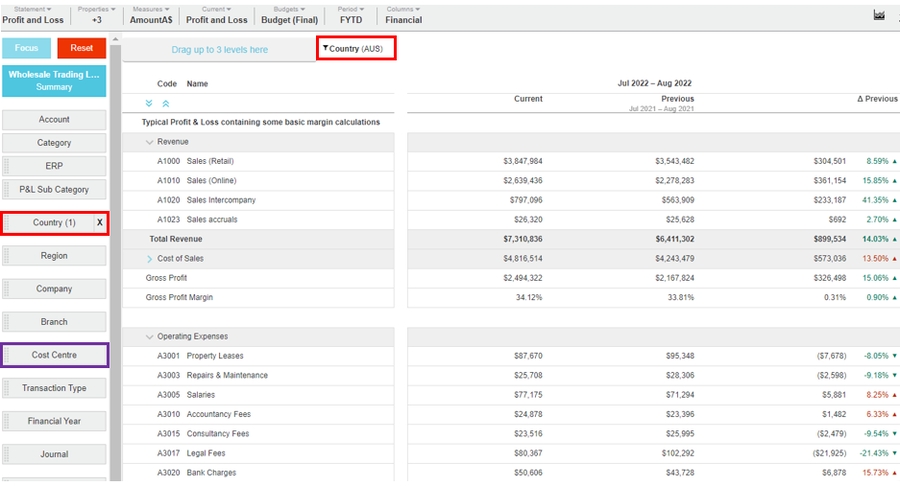
Task: Click the Country (AUS) filter funnel icon
Action: [x=325, y=48]
